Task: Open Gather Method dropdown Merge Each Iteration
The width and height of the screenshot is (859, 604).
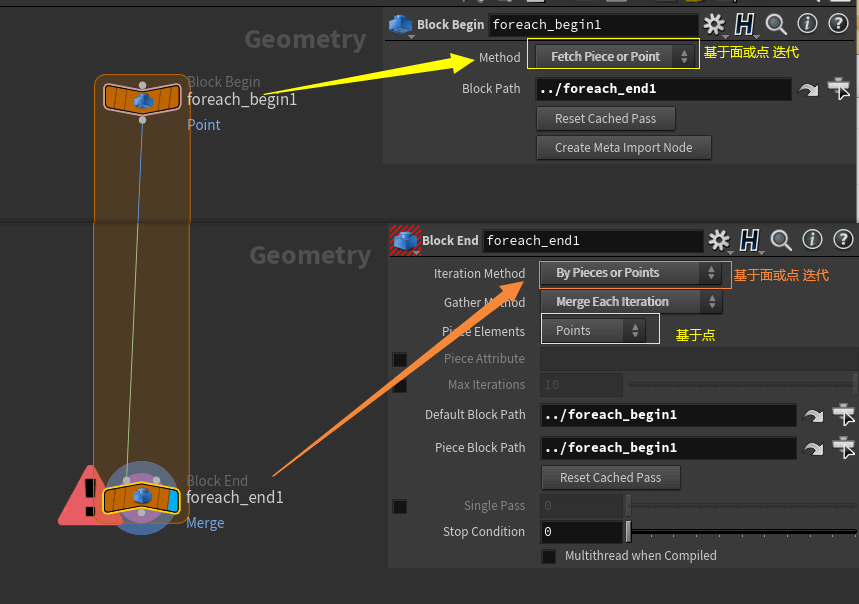Action: tap(632, 302)
